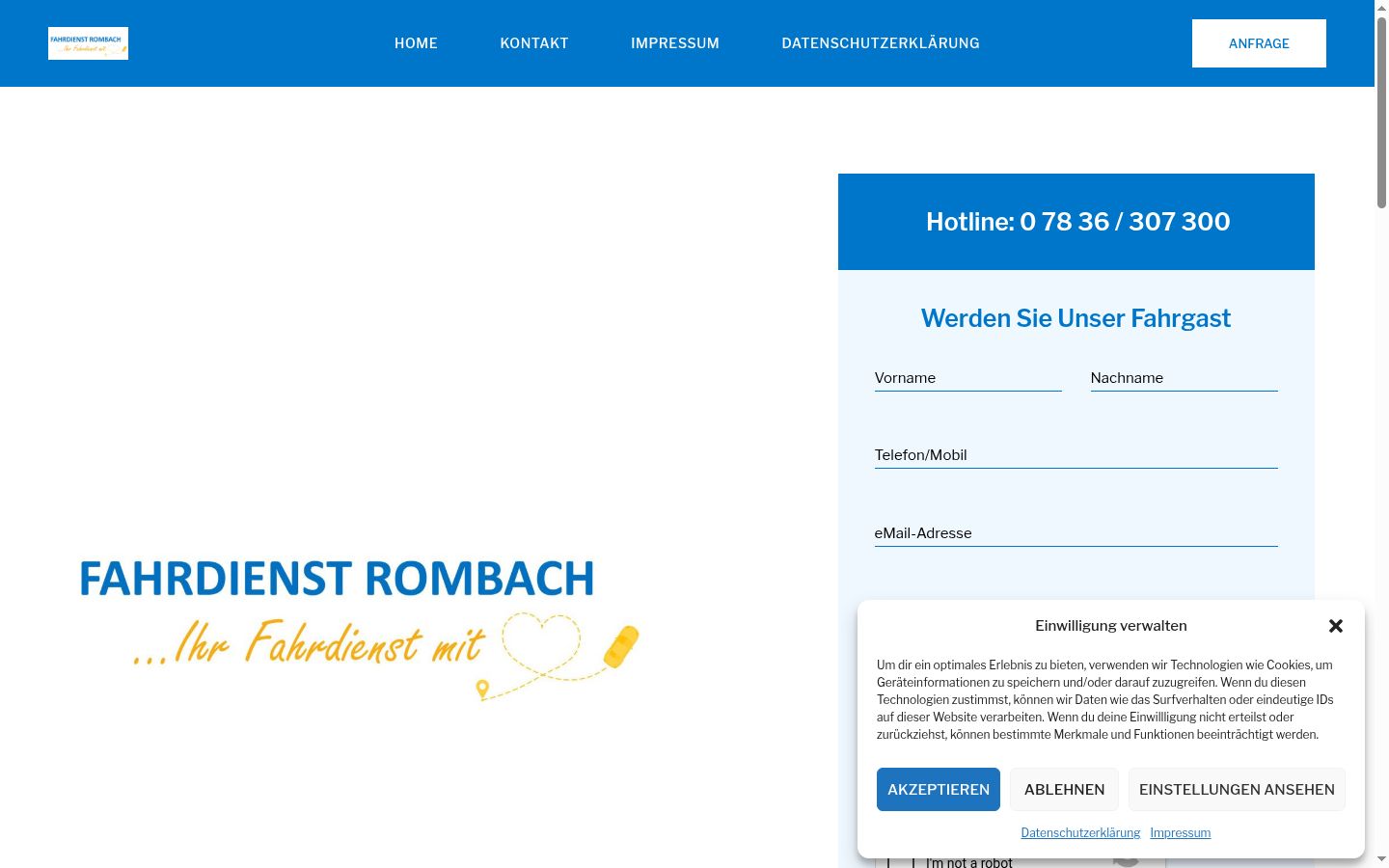Decline cookies with ABLEHNEN button
Image resolution: width=1389 pixels, height=868 pixels.
[1064, 789]
